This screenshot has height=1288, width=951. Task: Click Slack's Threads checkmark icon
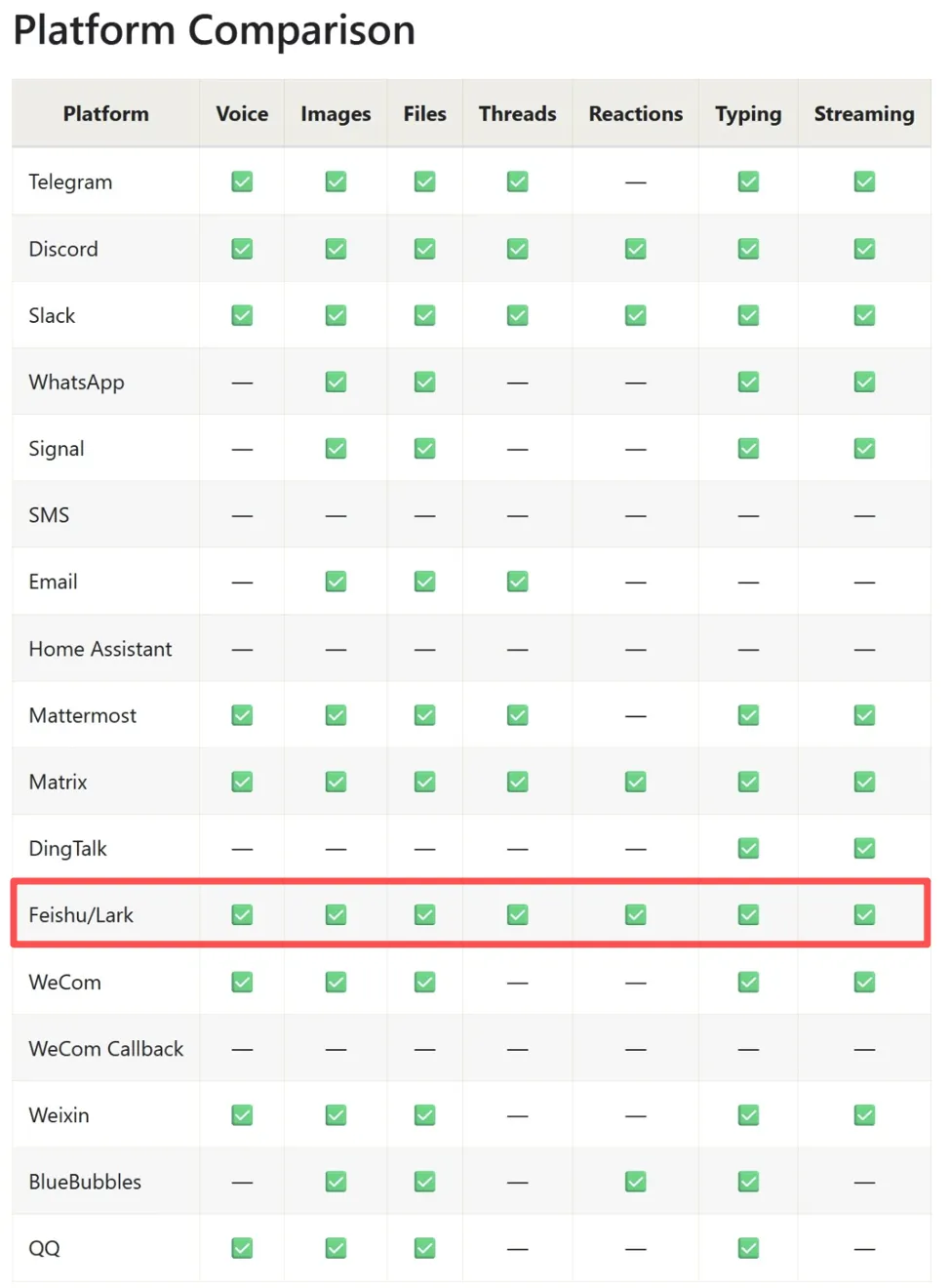pos(517,315)
